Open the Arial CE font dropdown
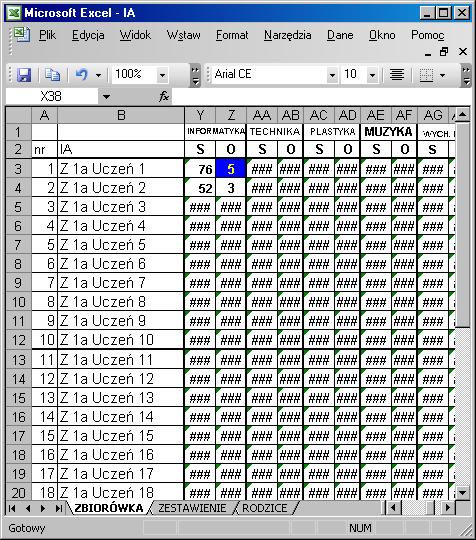 click(332, 75)
